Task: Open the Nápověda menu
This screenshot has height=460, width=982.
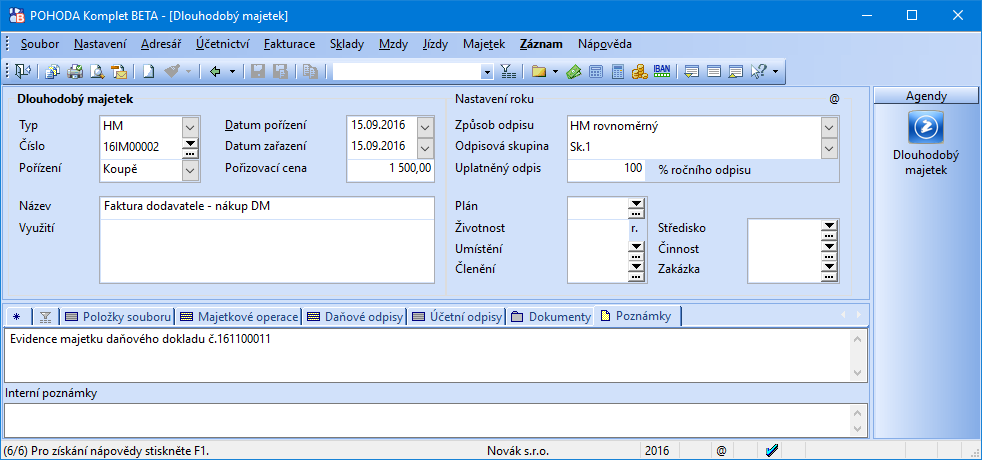Action: pos(604,44)
